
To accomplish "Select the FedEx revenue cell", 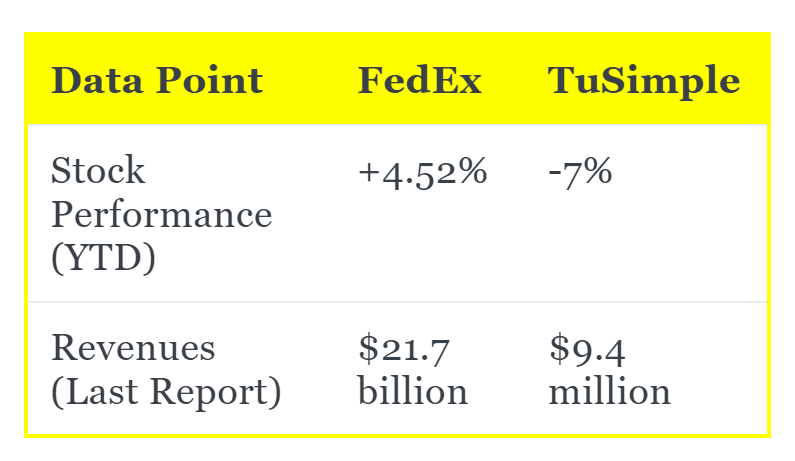I will click(x=430, y=370).
